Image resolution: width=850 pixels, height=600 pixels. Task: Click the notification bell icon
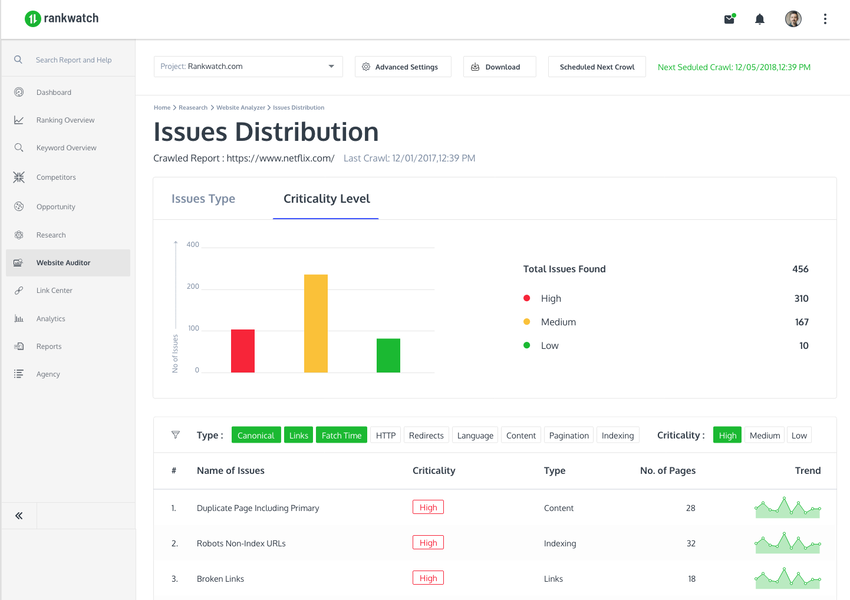click(x=758, y=17)
